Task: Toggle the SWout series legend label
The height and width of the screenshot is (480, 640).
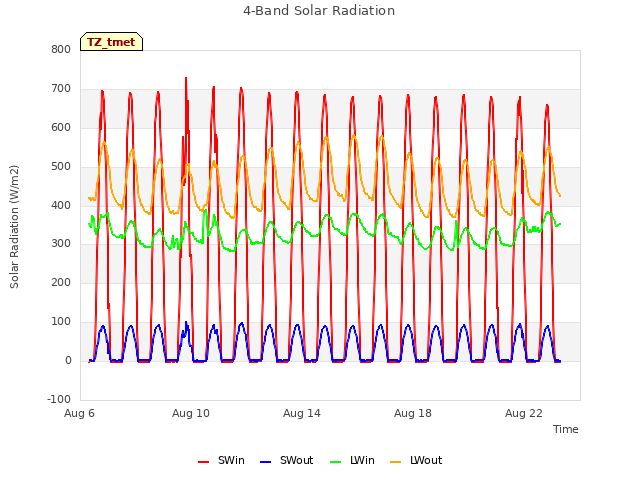Action: coord(296,460)
